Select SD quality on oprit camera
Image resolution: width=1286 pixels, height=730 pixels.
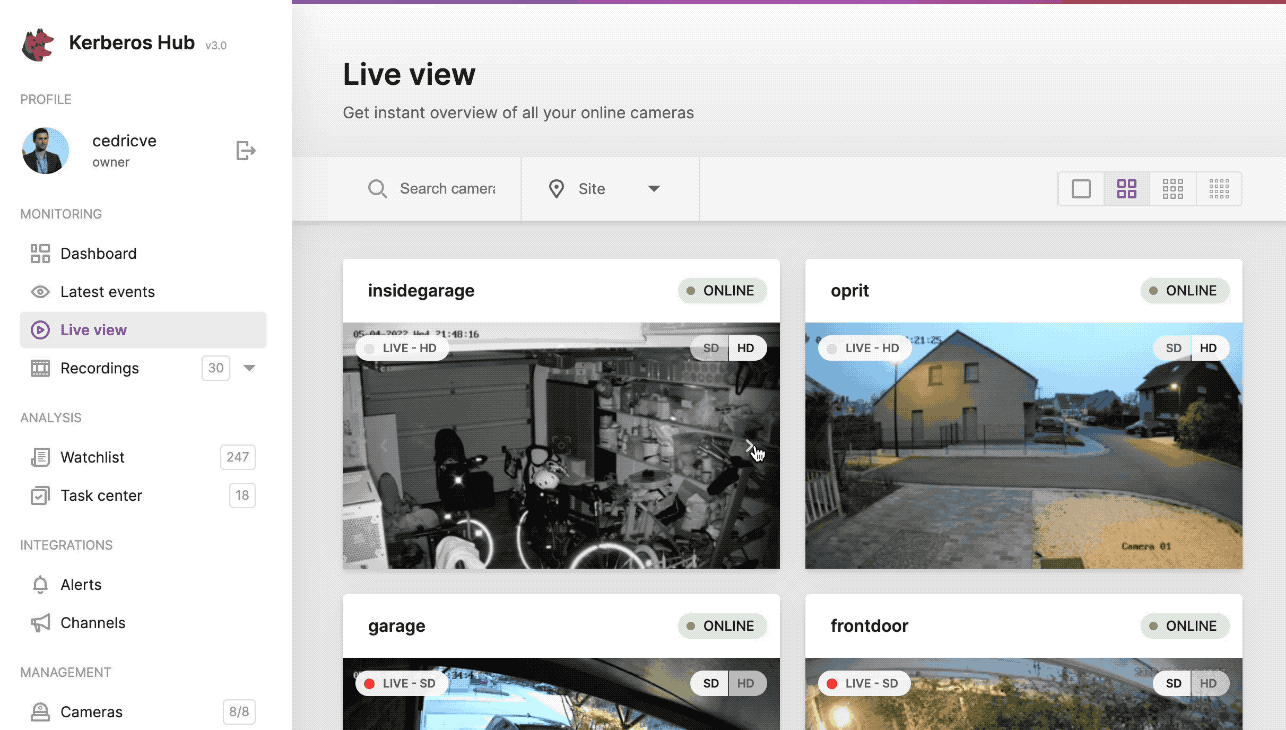pos(1173,348)
